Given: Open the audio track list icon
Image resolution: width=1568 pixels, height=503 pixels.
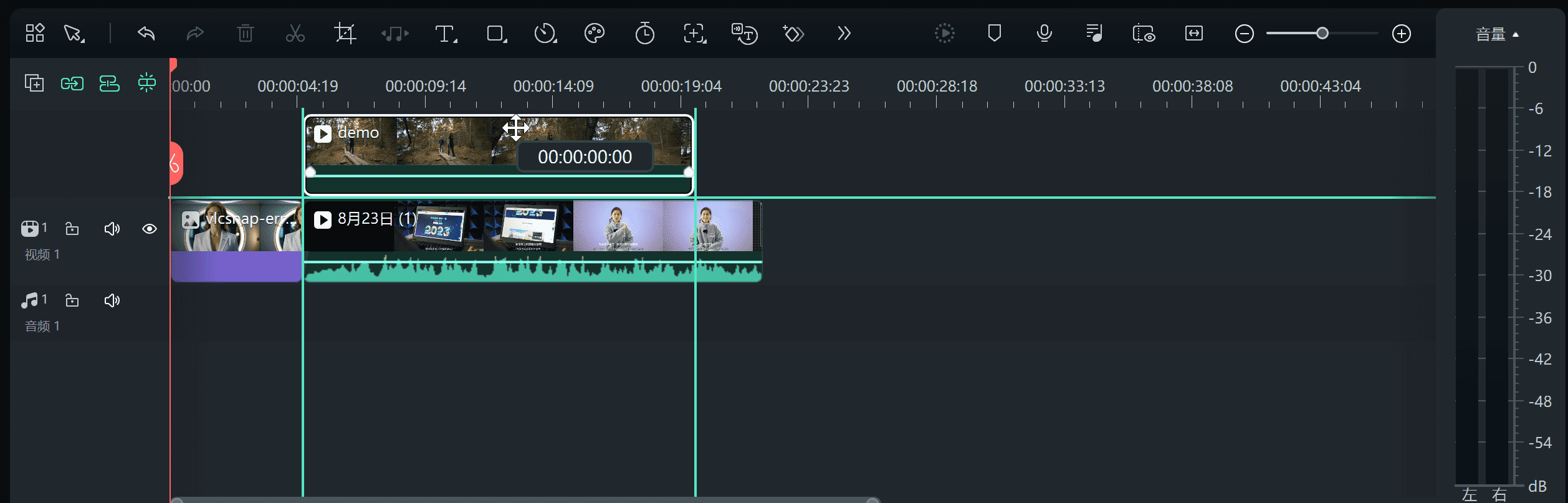Looking at the screenshot, I should tap(1094, 33).
